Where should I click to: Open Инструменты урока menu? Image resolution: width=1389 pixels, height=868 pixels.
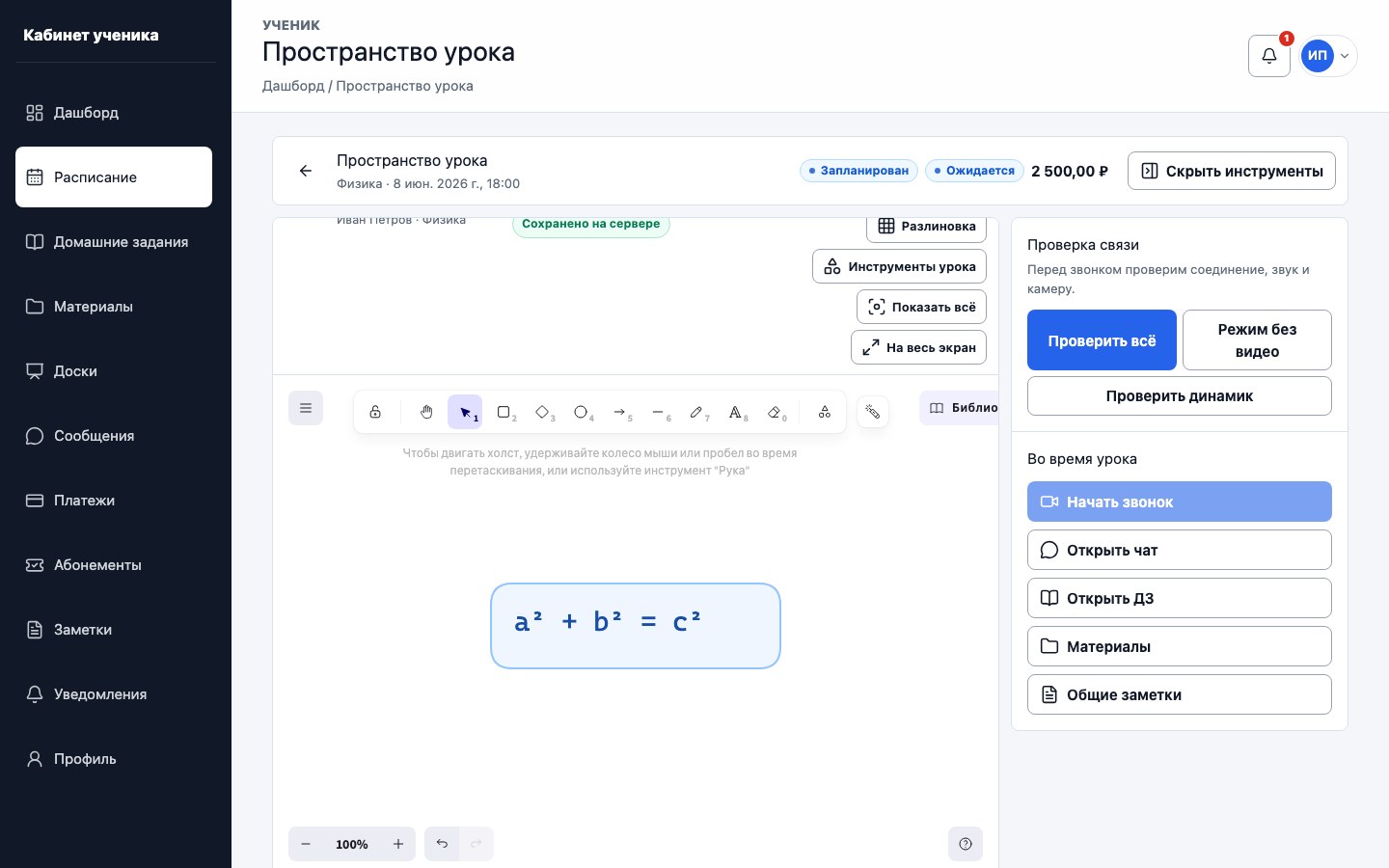click(899, 266)
